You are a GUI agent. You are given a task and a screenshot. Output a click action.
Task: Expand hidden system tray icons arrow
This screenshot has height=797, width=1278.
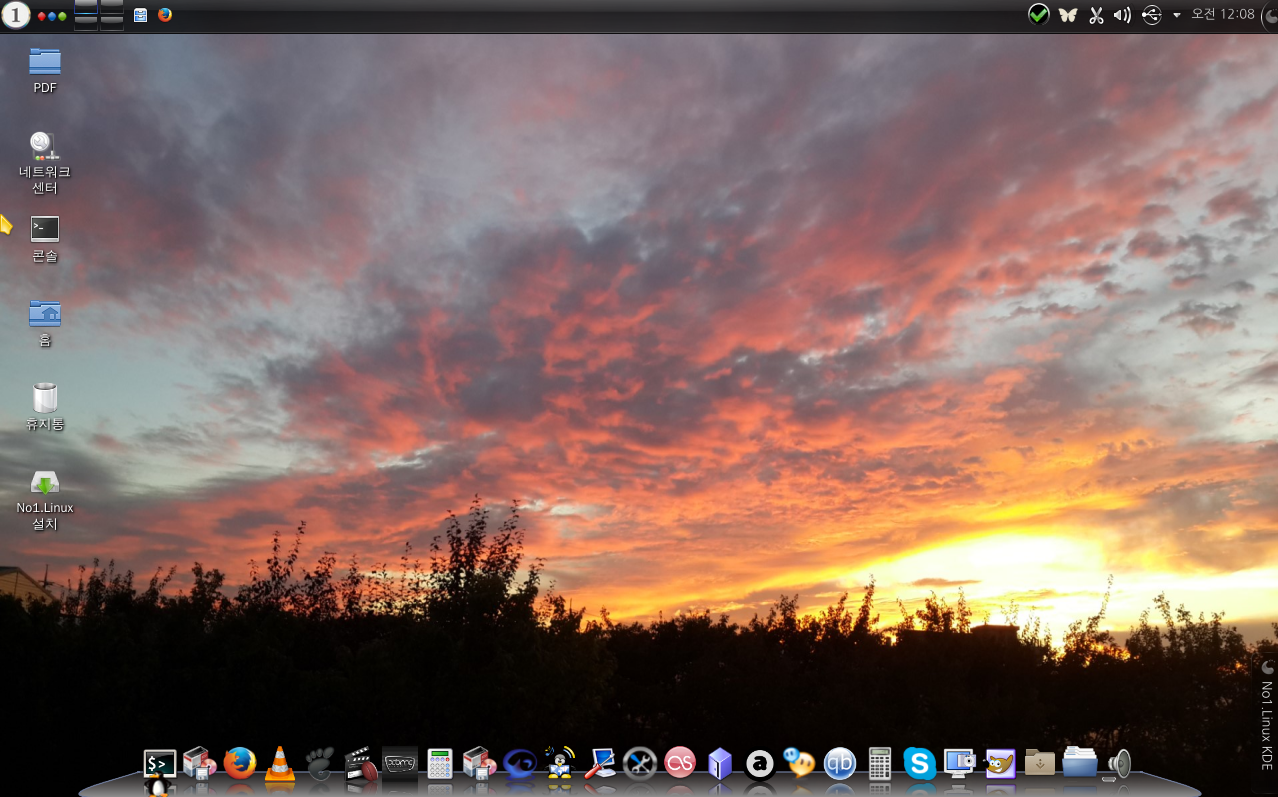(1176, 15)
